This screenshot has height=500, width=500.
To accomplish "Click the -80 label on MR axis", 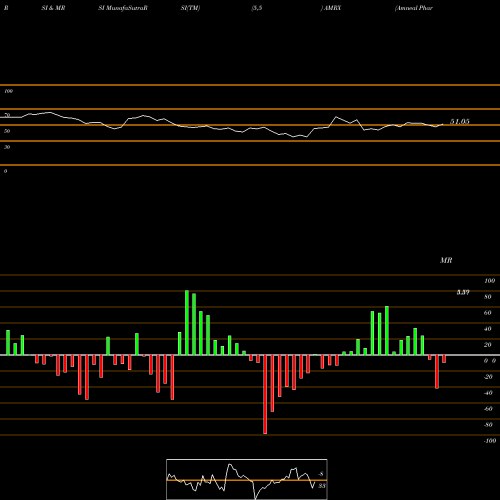I will (x=488, y=425).
